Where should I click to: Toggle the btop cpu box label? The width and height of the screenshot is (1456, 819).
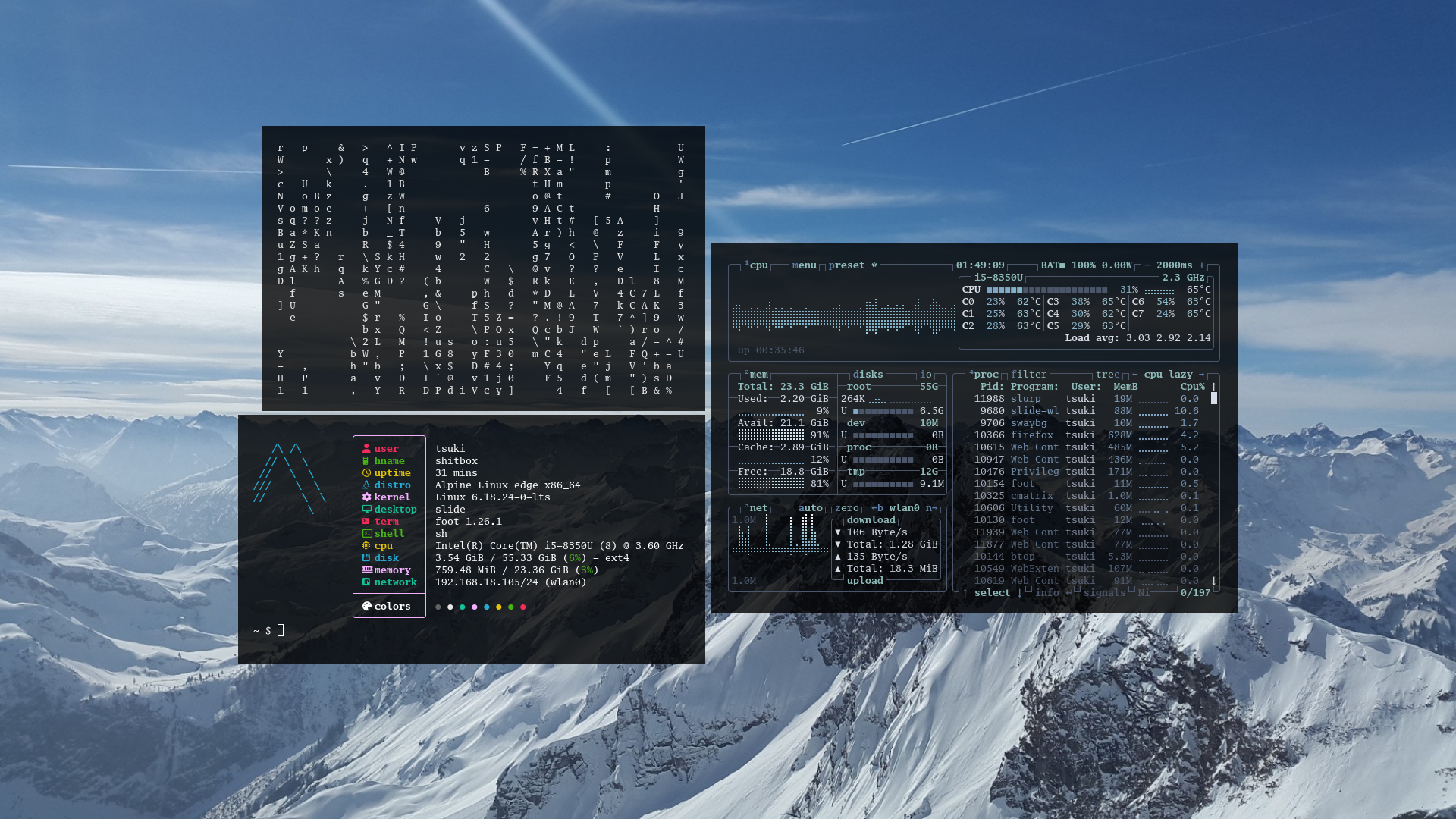coord(756,265)
